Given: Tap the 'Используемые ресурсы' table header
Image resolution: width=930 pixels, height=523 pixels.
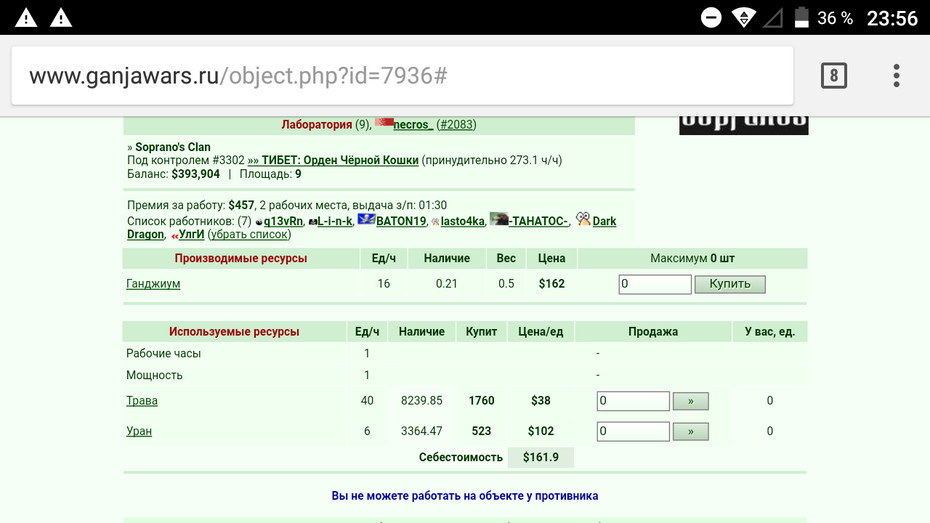Looking at the screenshot, I should [234, 331].
